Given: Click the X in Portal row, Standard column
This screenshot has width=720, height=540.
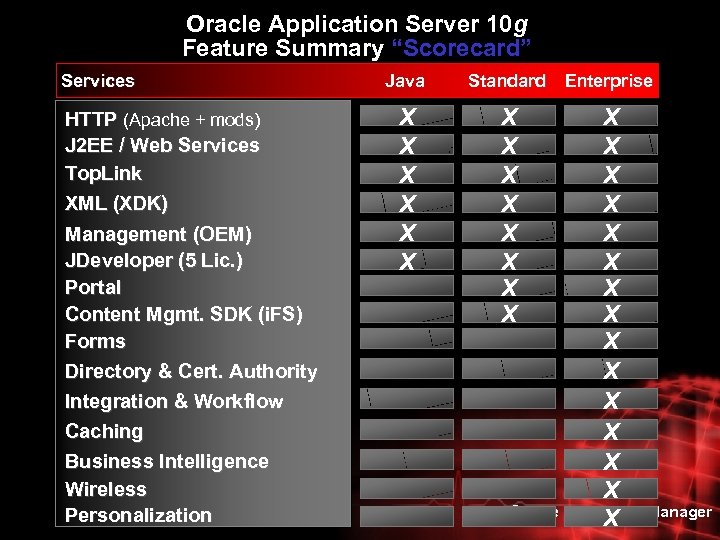Looking at the screenshot, I should [509, 287].
